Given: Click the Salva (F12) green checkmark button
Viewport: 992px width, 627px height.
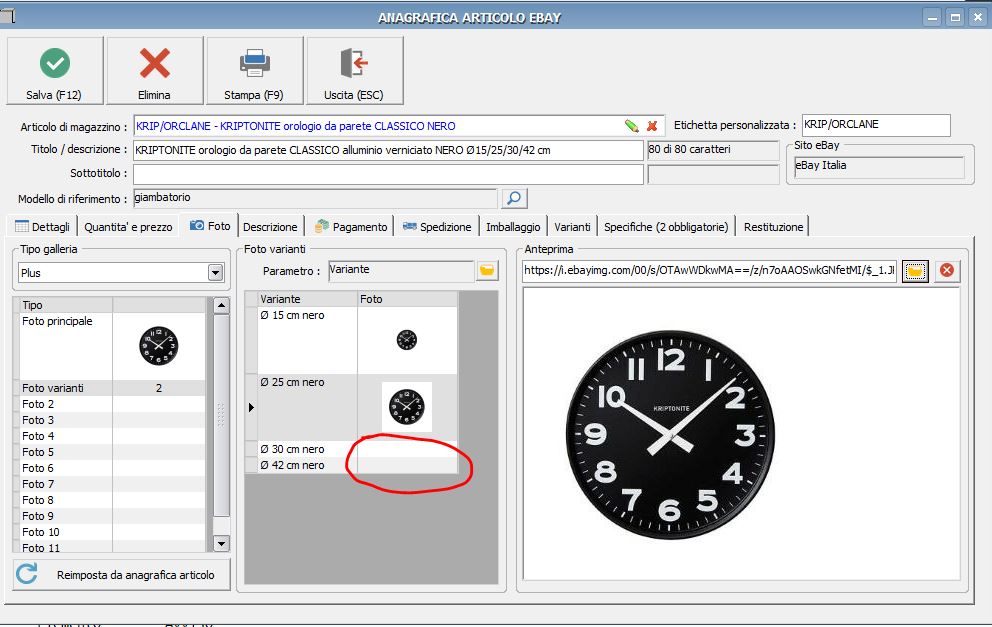Looking at the screenshot, I should click(54, 70).
